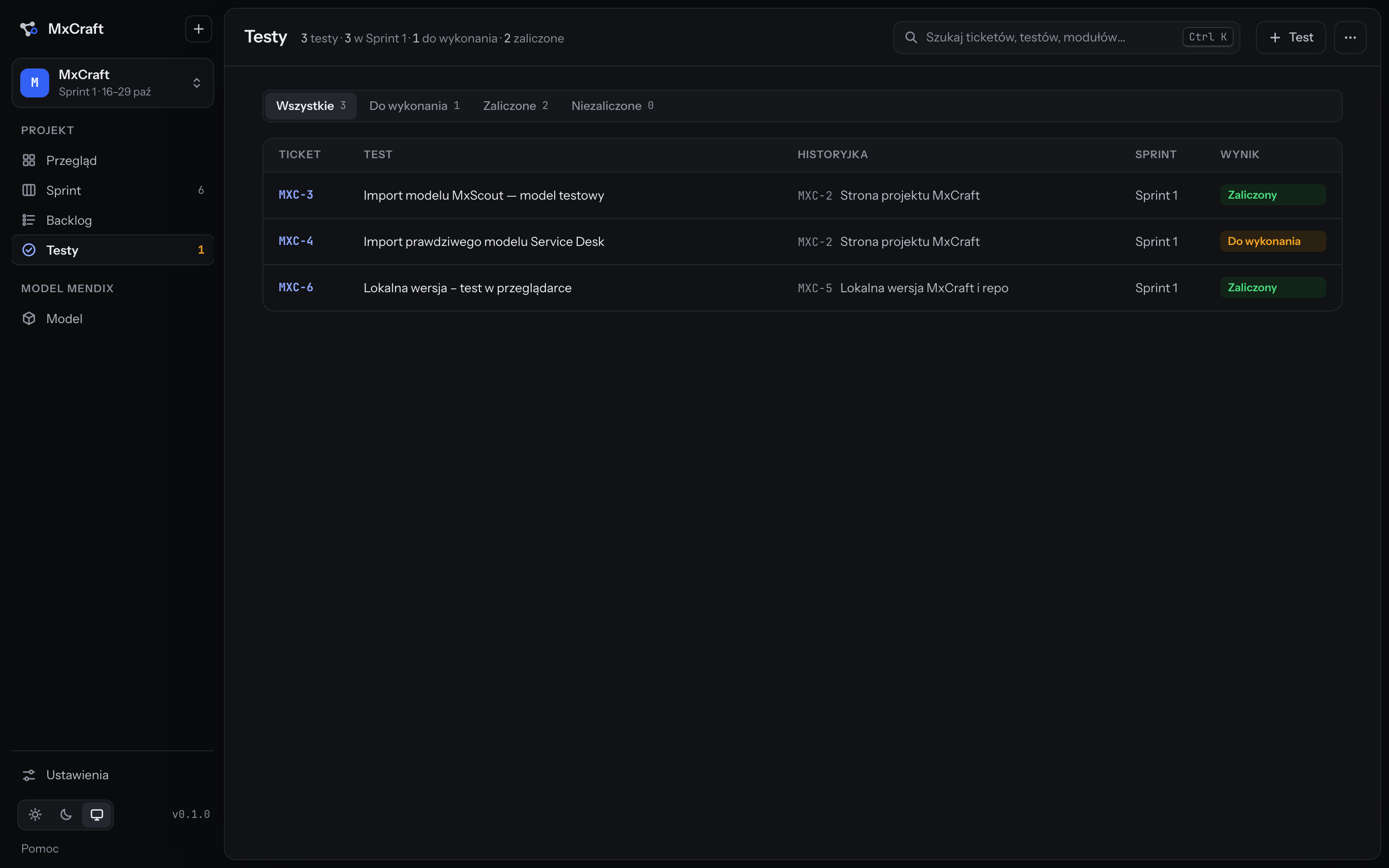The height and width of the screenshot is (868, 1389).
Task: Switch to dark theme moon icon
Action: [x=66, y=814]
